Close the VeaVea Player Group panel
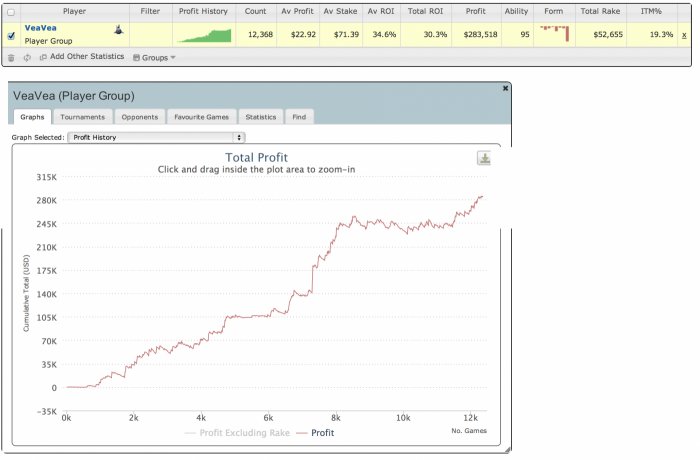The height and width of the screenshot is (460, 700). pos(505,88)
